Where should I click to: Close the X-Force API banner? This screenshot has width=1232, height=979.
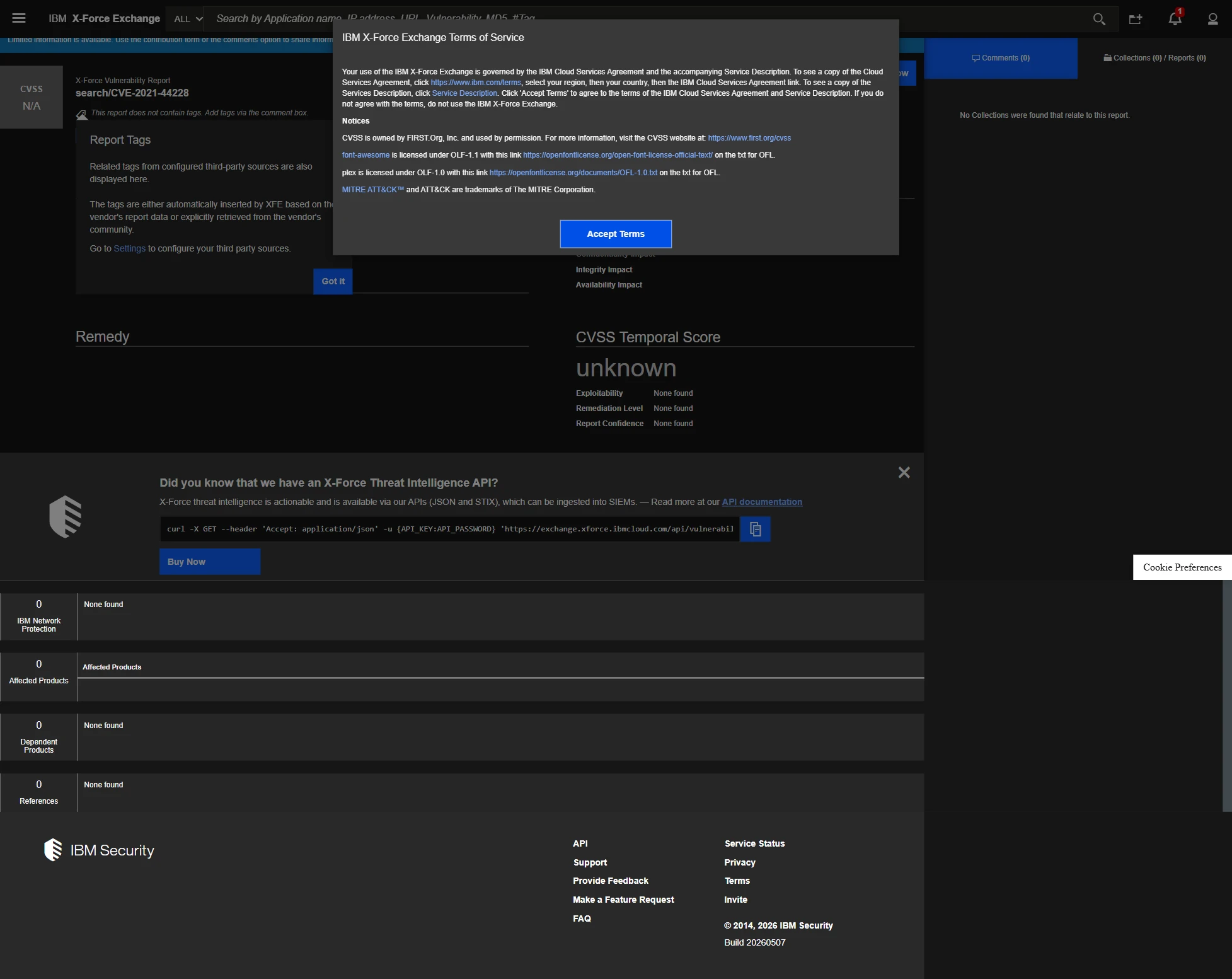click(904, 472)
